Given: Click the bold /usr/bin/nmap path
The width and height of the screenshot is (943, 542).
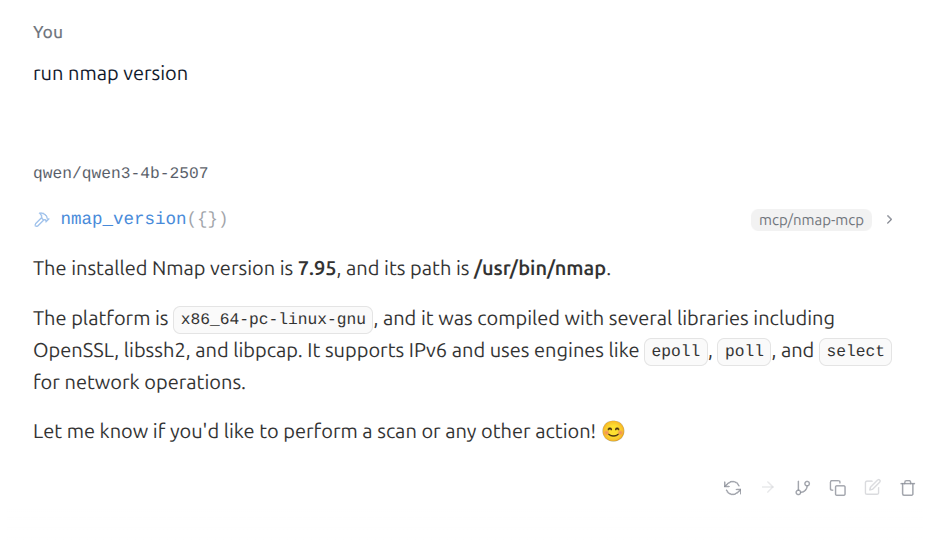Looking at the screenshot, I should pos(540,268).
